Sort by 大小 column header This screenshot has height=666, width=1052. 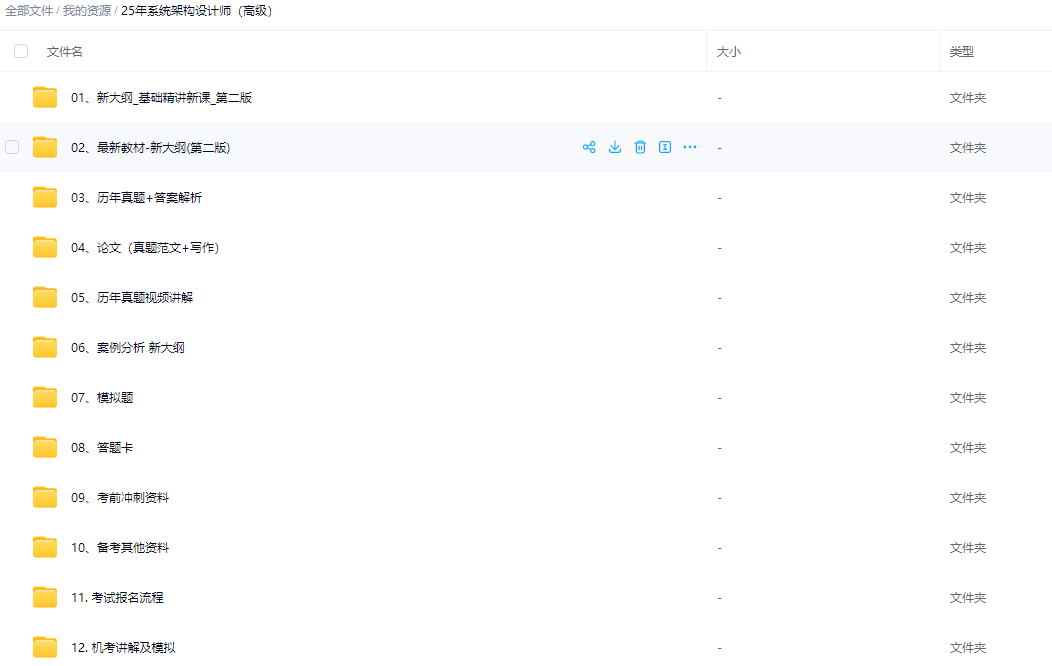(x=729, y=52)
